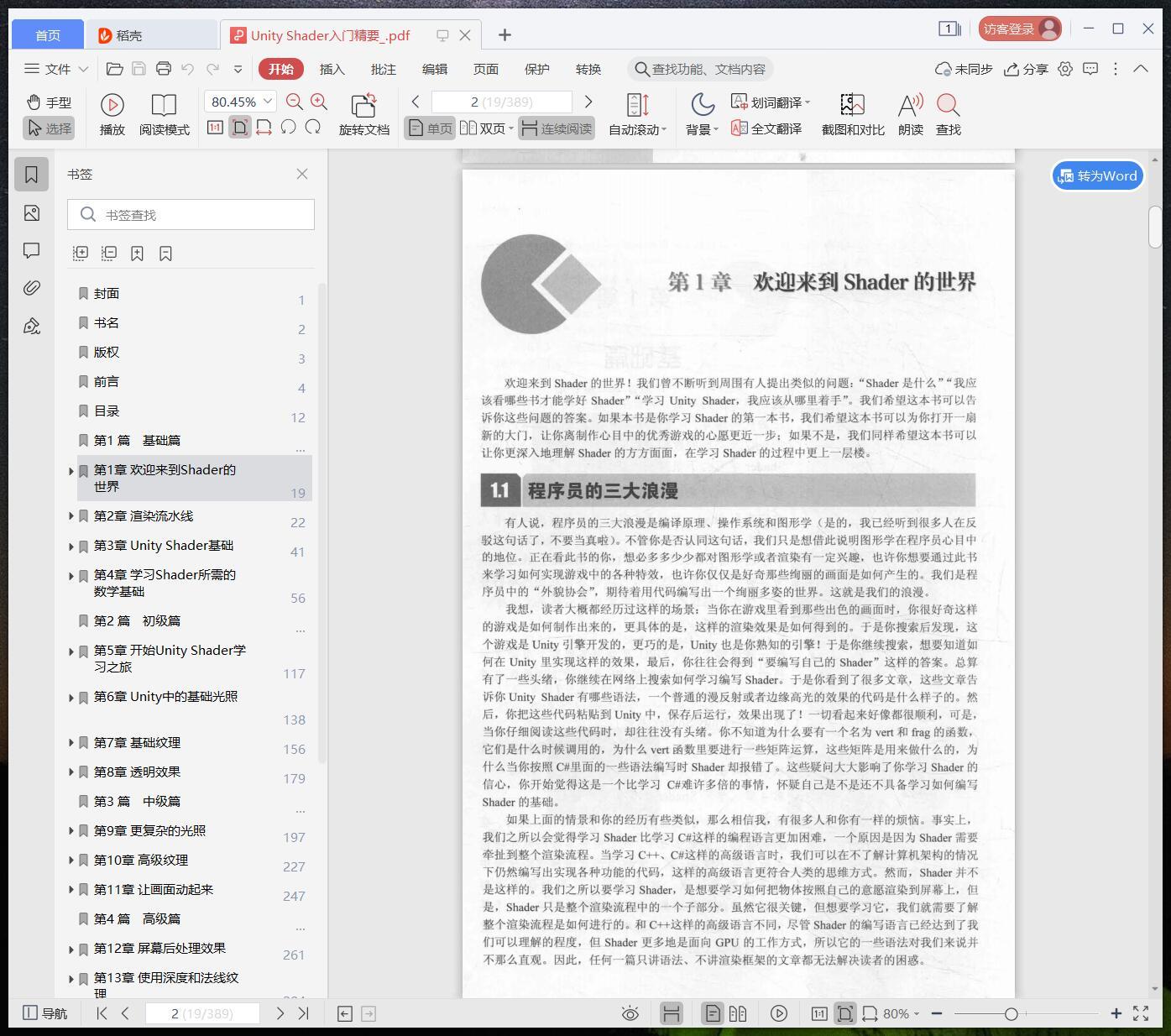Go to next page arrow in ribbon
Image resolution: width=1171 pixels, height=1036 pixels.
coord(588,102)
